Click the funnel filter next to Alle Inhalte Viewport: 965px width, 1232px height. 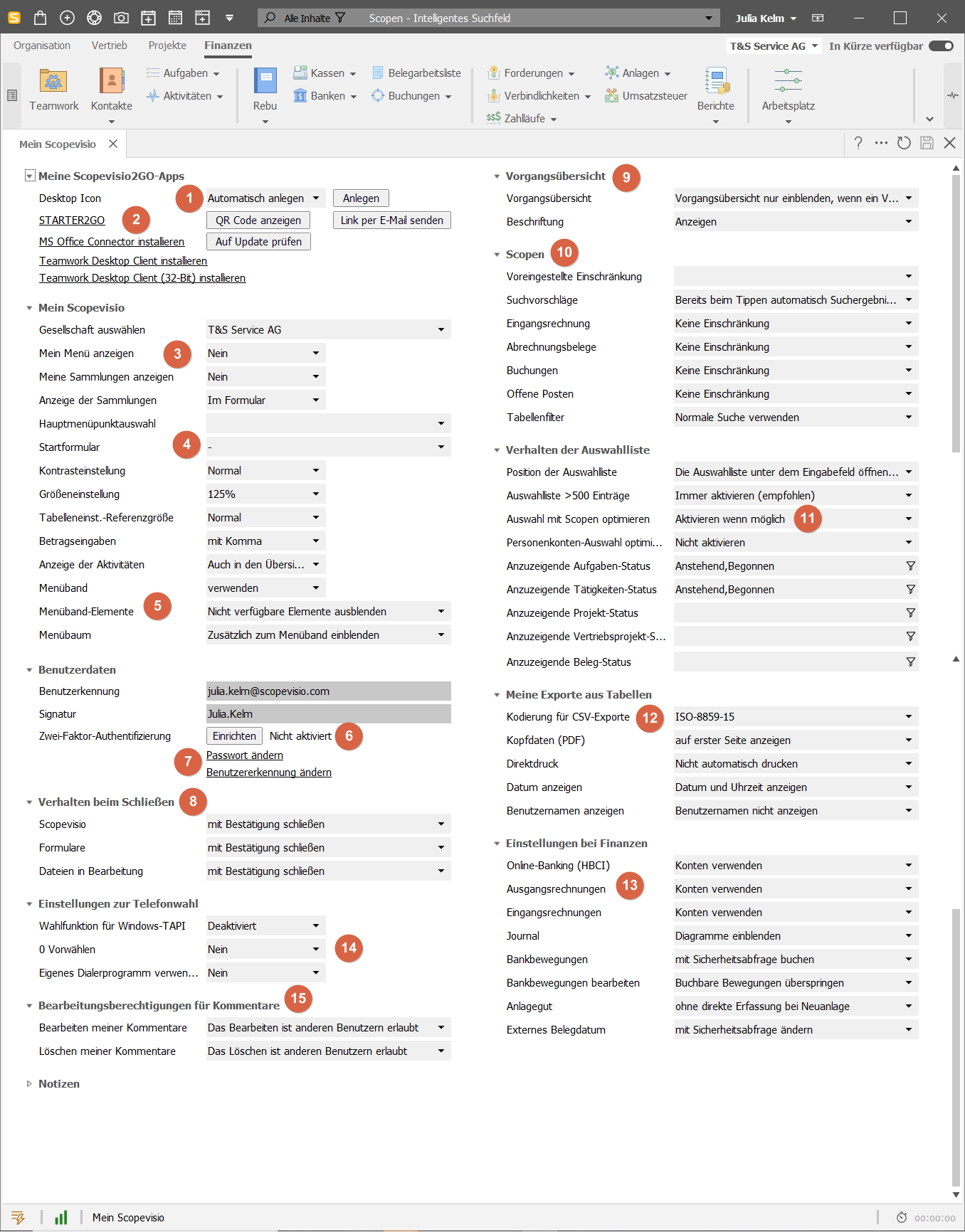point(340,18)
